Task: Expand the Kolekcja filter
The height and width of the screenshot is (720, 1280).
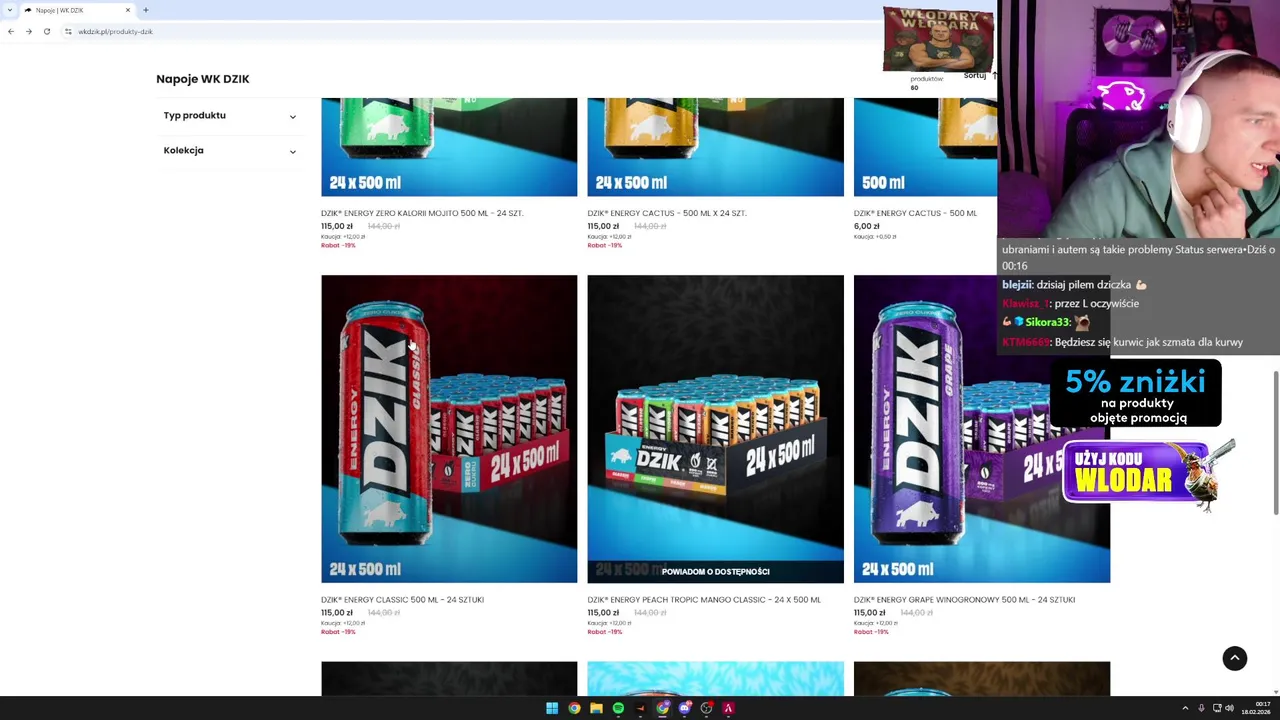Action: [x=230, y=151]
